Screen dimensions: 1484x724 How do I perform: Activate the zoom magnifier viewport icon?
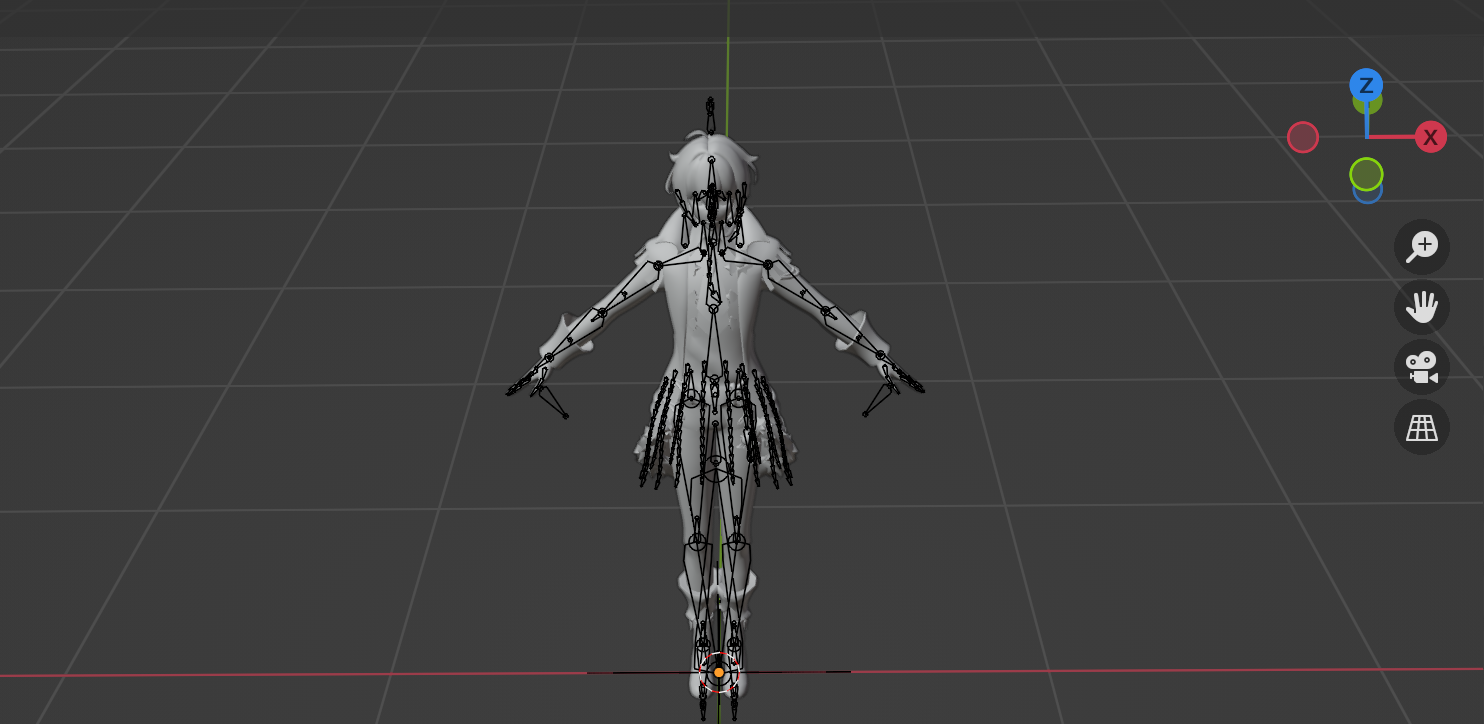click(1421, 246)
